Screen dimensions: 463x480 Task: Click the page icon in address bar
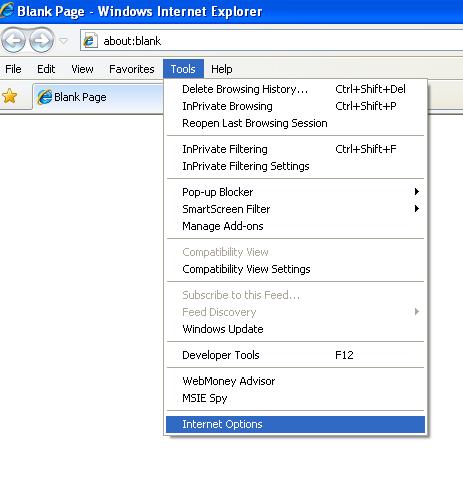[90, 41]
